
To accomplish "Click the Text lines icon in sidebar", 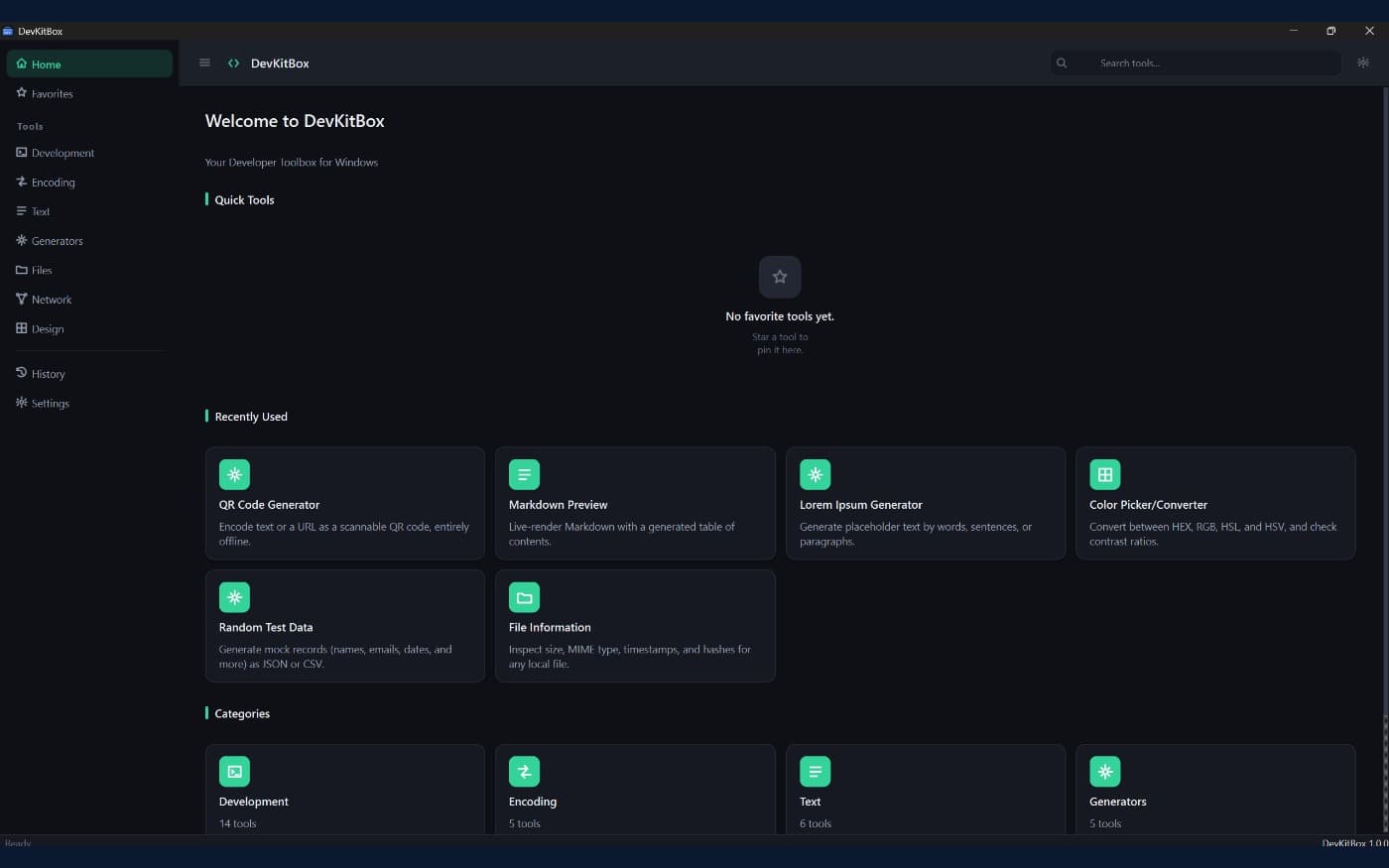I will point(21,210).
